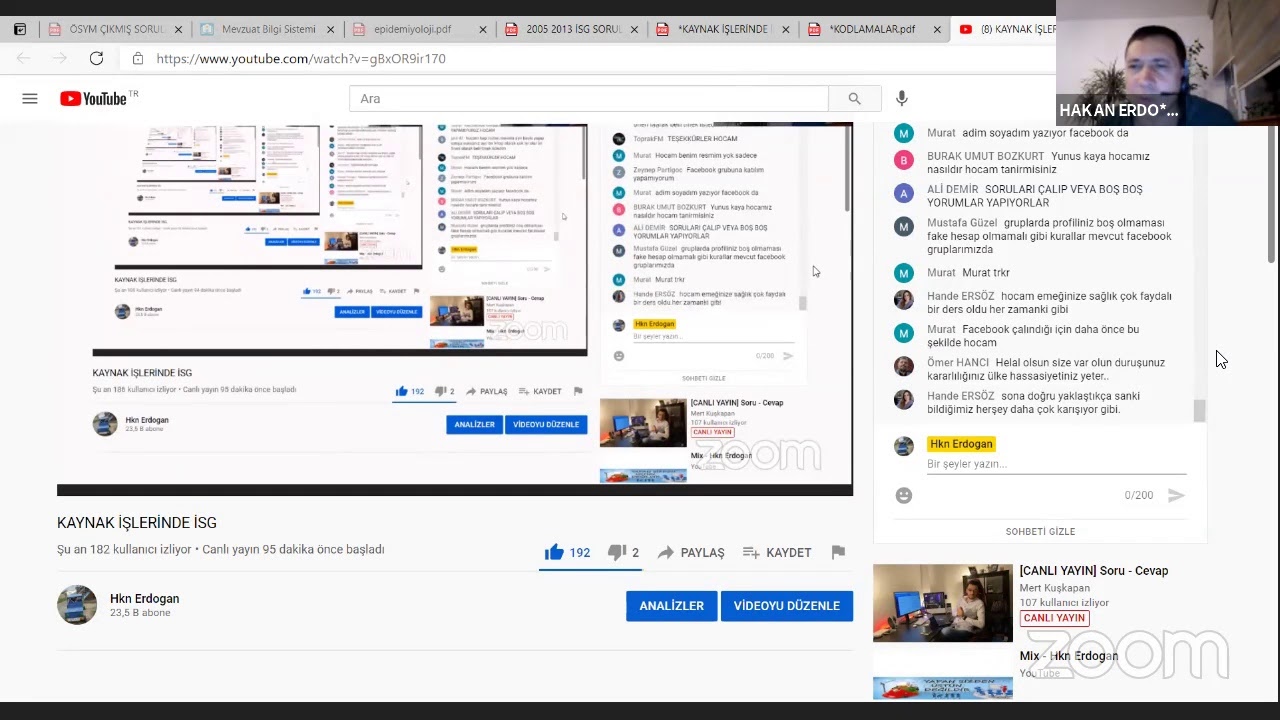Click Mert Kuşkapan channel name
Image resolution: width=1280 pixels, height=720 pixels.
coord(1054,588)
